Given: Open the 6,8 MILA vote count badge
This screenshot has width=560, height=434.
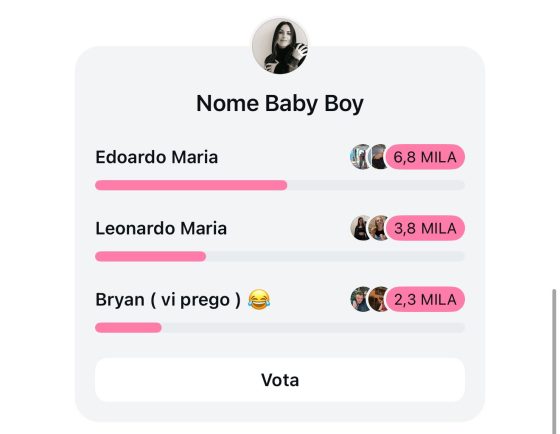Looking at the screenshot, I should 425,157.
